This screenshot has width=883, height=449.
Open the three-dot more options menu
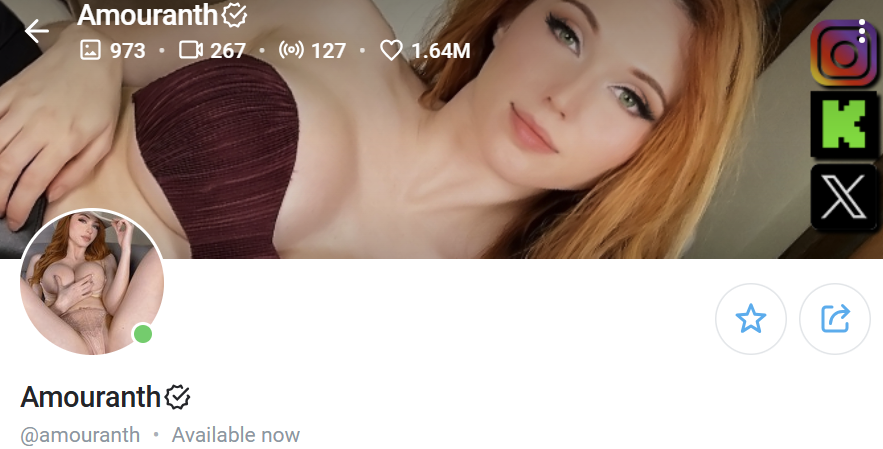(862, 30)
